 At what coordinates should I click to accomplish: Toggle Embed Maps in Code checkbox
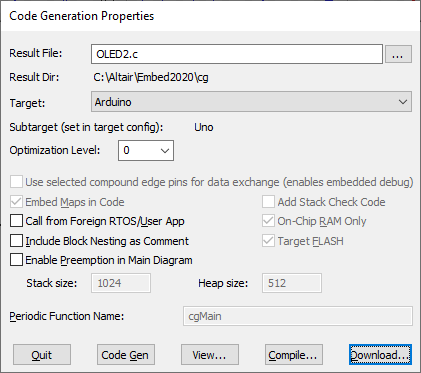point(16,202)
